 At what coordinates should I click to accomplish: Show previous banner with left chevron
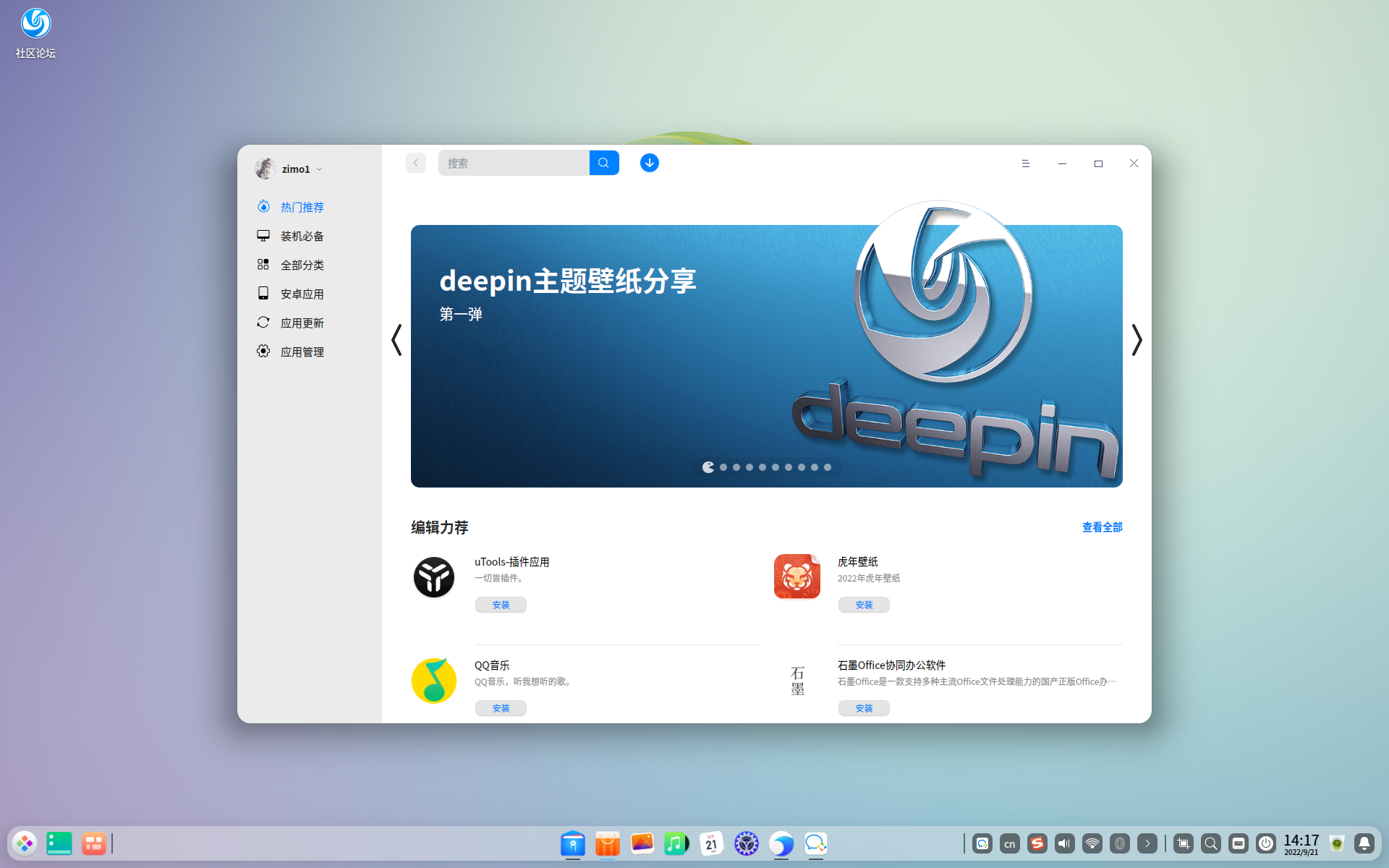pyautogui.click(x=396, y=340)
